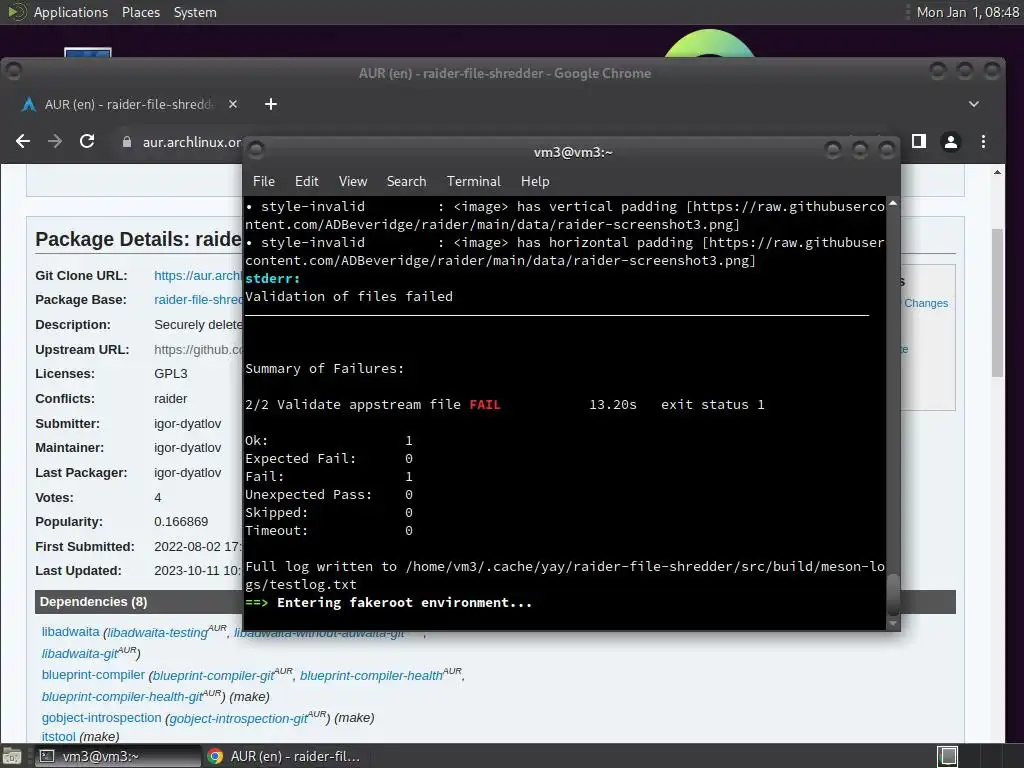1024x768 pixels.
Task: Open the Git Clone URL link
Action: coord(198,276)
